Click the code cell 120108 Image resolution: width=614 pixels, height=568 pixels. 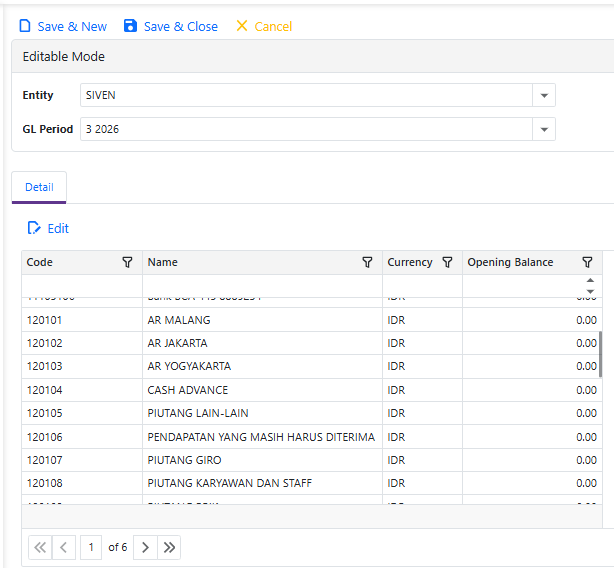82,483
